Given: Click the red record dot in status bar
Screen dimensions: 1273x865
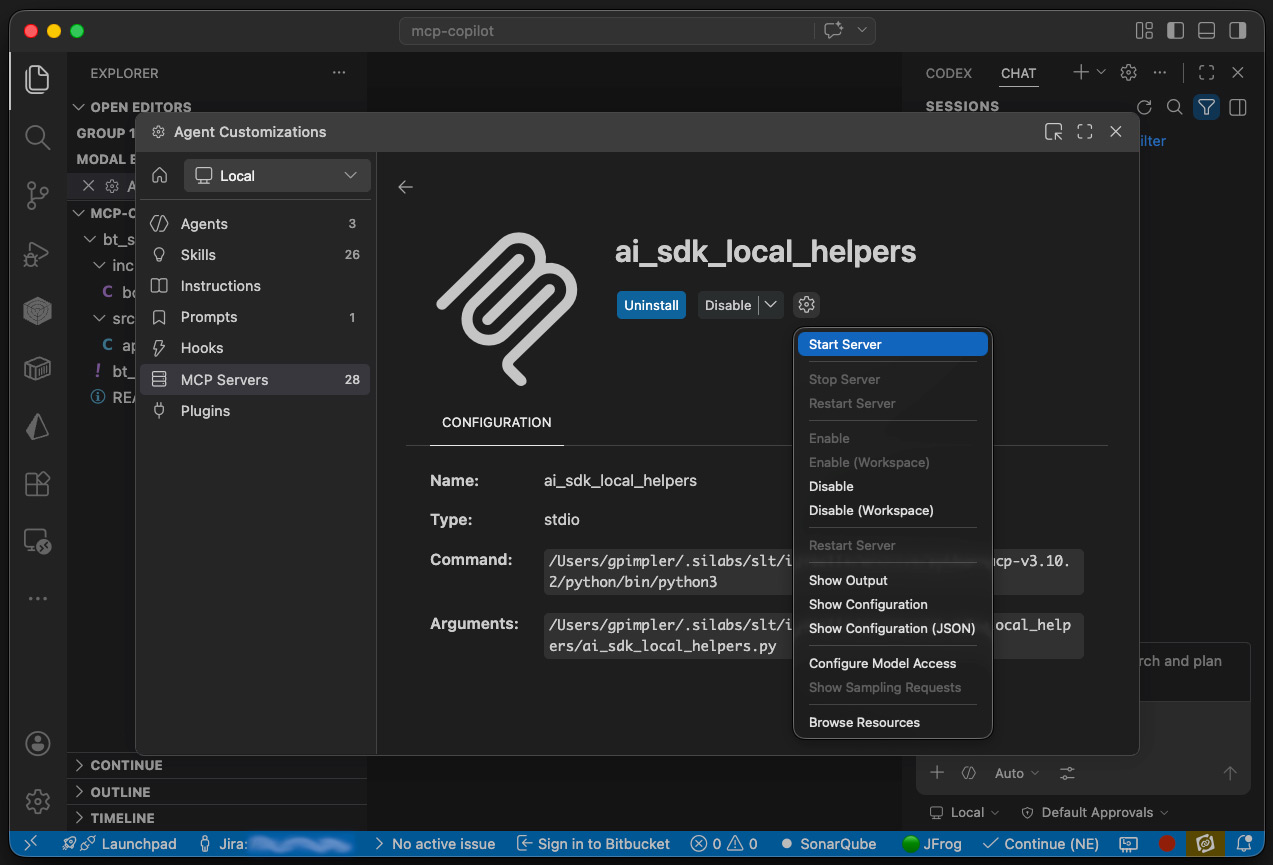Looking at the screenshot, I should [1166, 844].
